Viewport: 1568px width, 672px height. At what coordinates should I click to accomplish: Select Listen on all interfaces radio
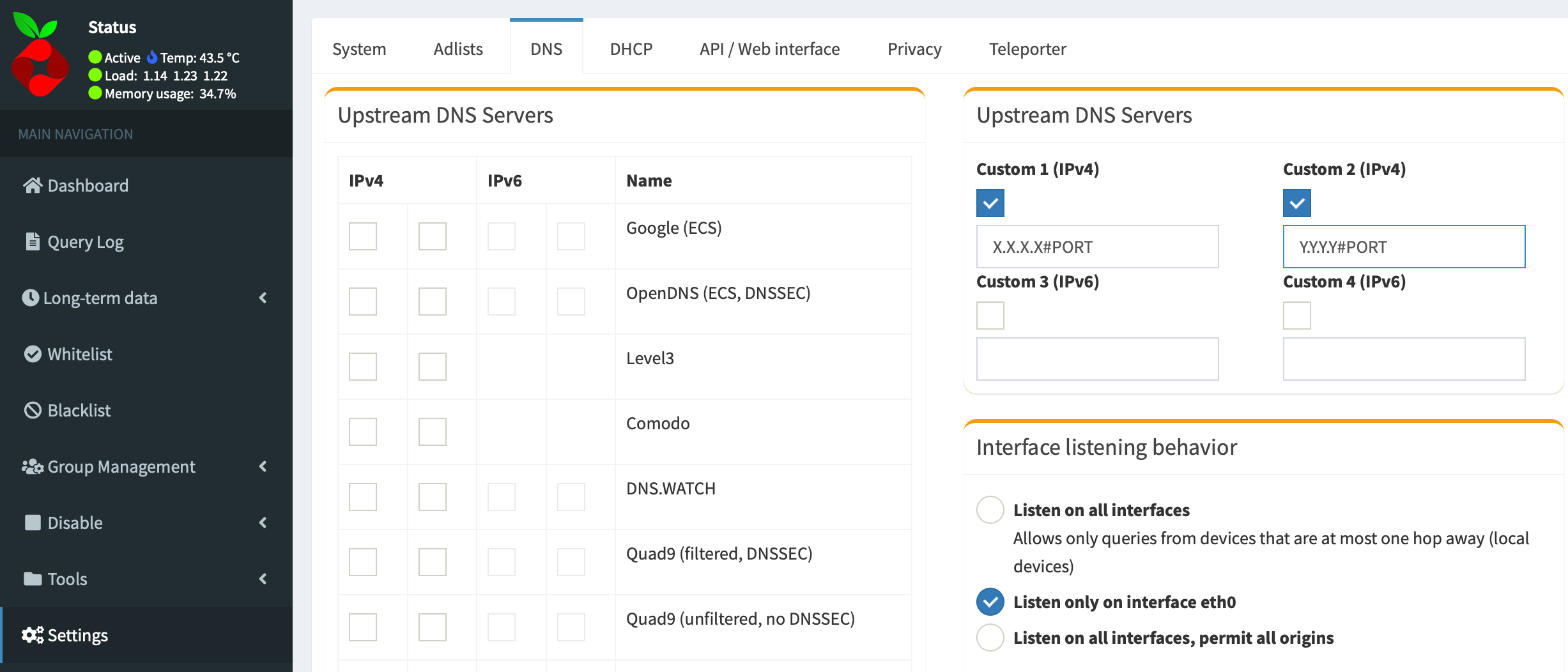[990, 510]
